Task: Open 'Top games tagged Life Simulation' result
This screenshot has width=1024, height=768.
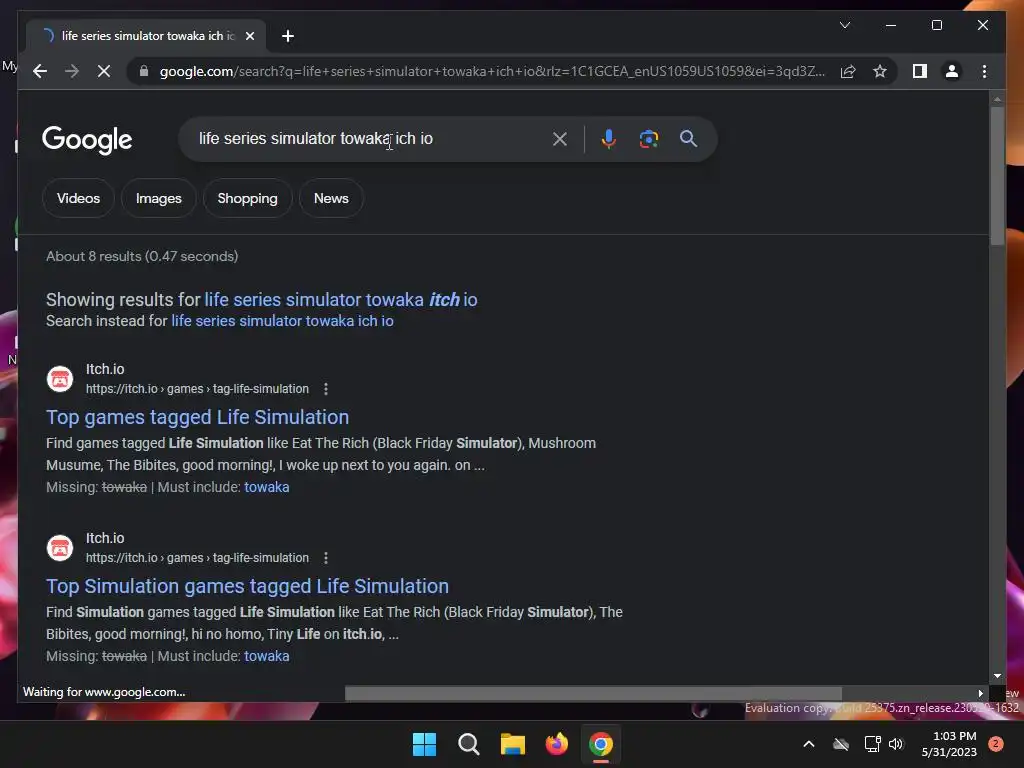Action: click(197, 417)
